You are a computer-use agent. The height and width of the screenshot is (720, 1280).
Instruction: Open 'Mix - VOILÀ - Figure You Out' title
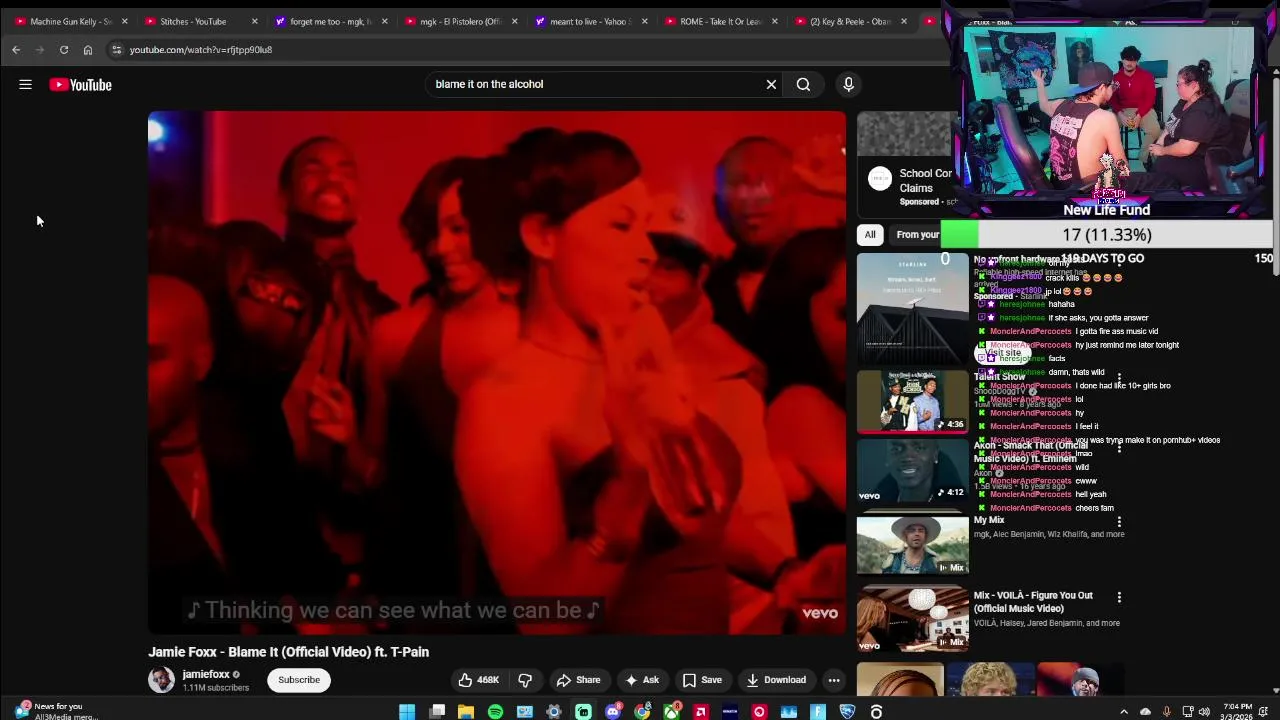[x=1033, y=602]
